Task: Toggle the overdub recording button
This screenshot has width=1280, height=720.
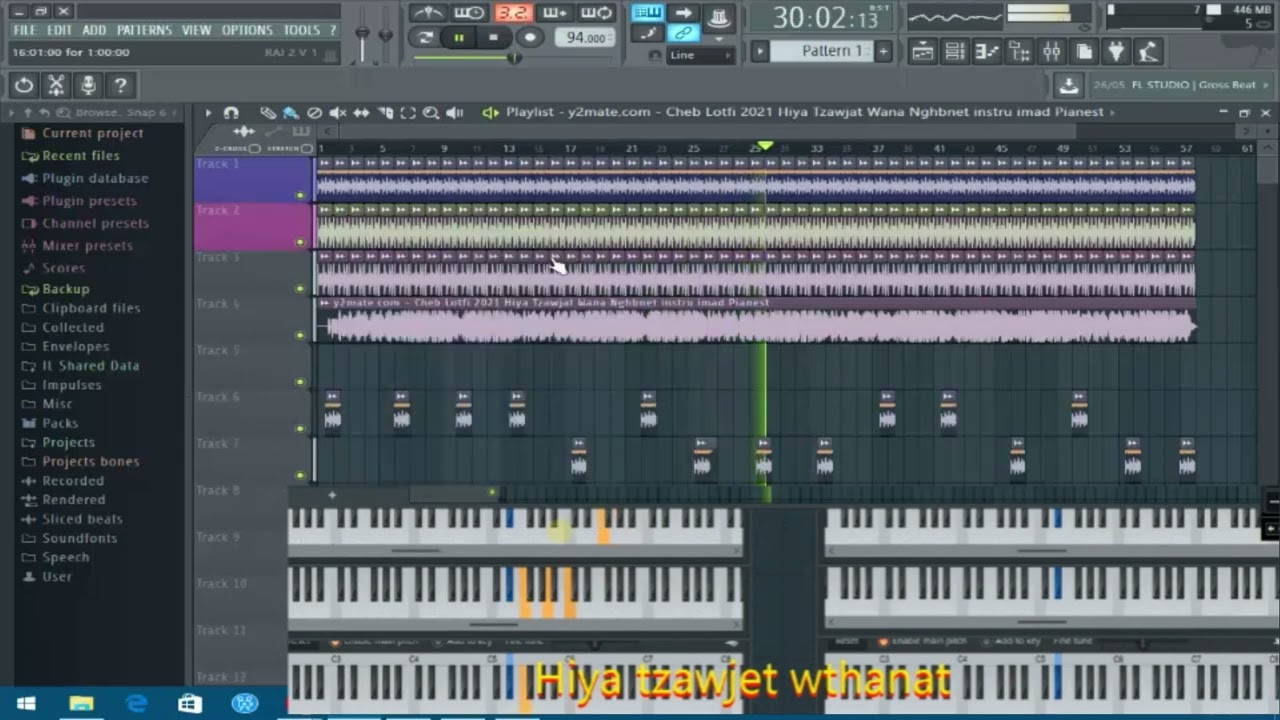Action: click(x=555, y=12)
